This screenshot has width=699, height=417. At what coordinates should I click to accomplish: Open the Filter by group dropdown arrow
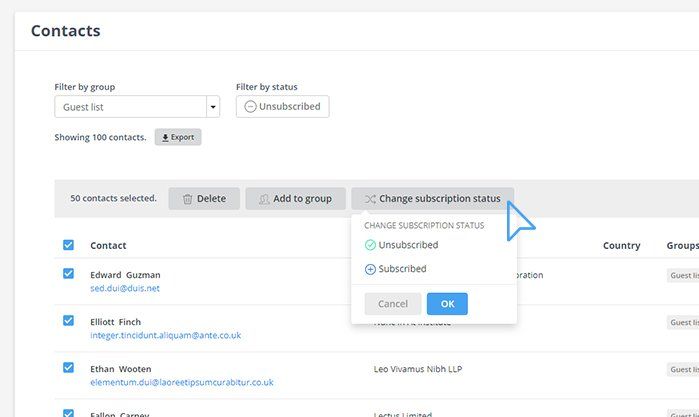coord(213,107)
